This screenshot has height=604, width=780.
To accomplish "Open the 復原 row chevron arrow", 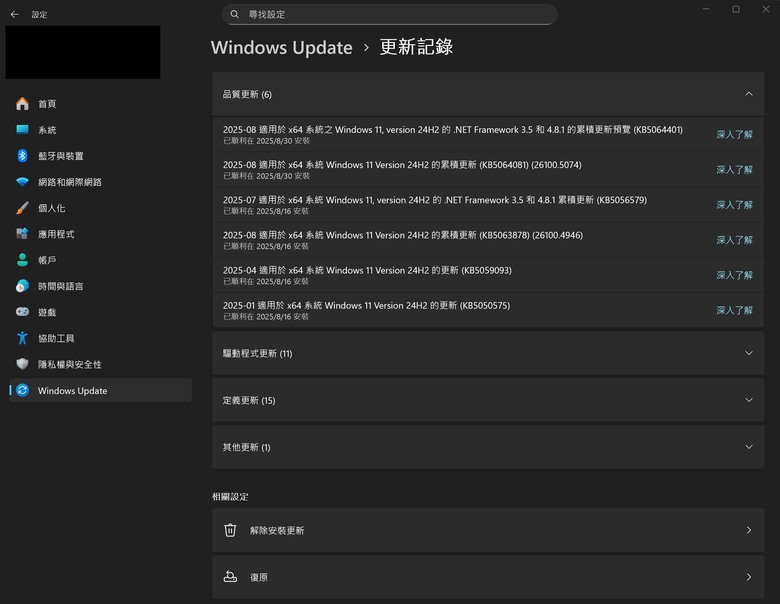I will (749, 577).
